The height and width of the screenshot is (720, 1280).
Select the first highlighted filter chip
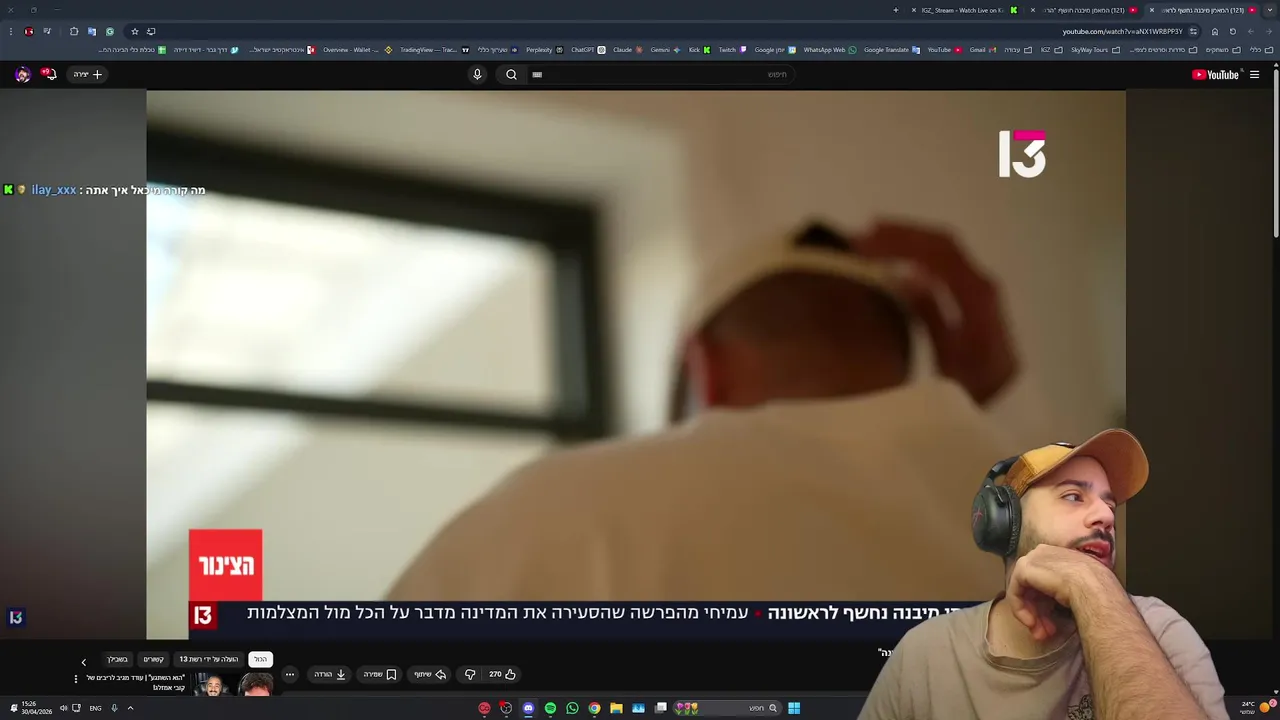(260, 659)
